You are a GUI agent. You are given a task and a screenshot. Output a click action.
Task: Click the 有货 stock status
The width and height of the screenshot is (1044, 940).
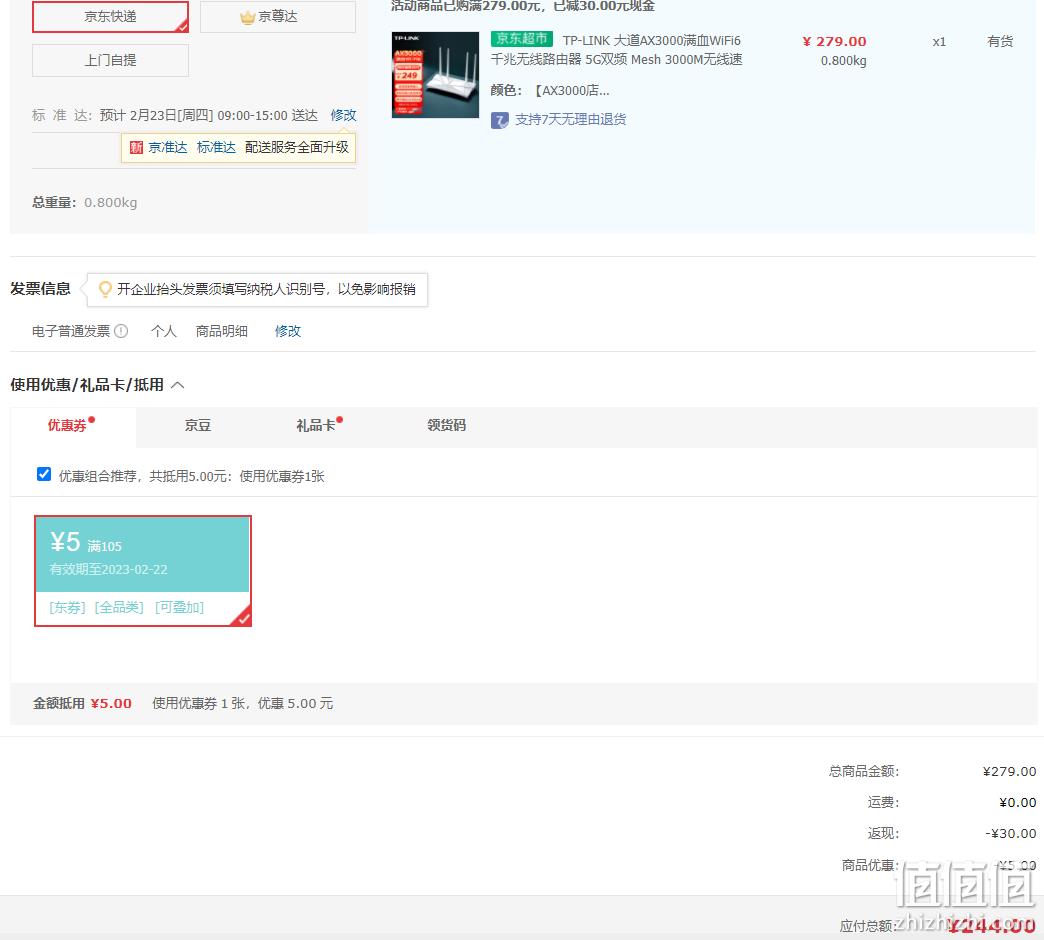pyautogui.click(x=1000, y=41)
